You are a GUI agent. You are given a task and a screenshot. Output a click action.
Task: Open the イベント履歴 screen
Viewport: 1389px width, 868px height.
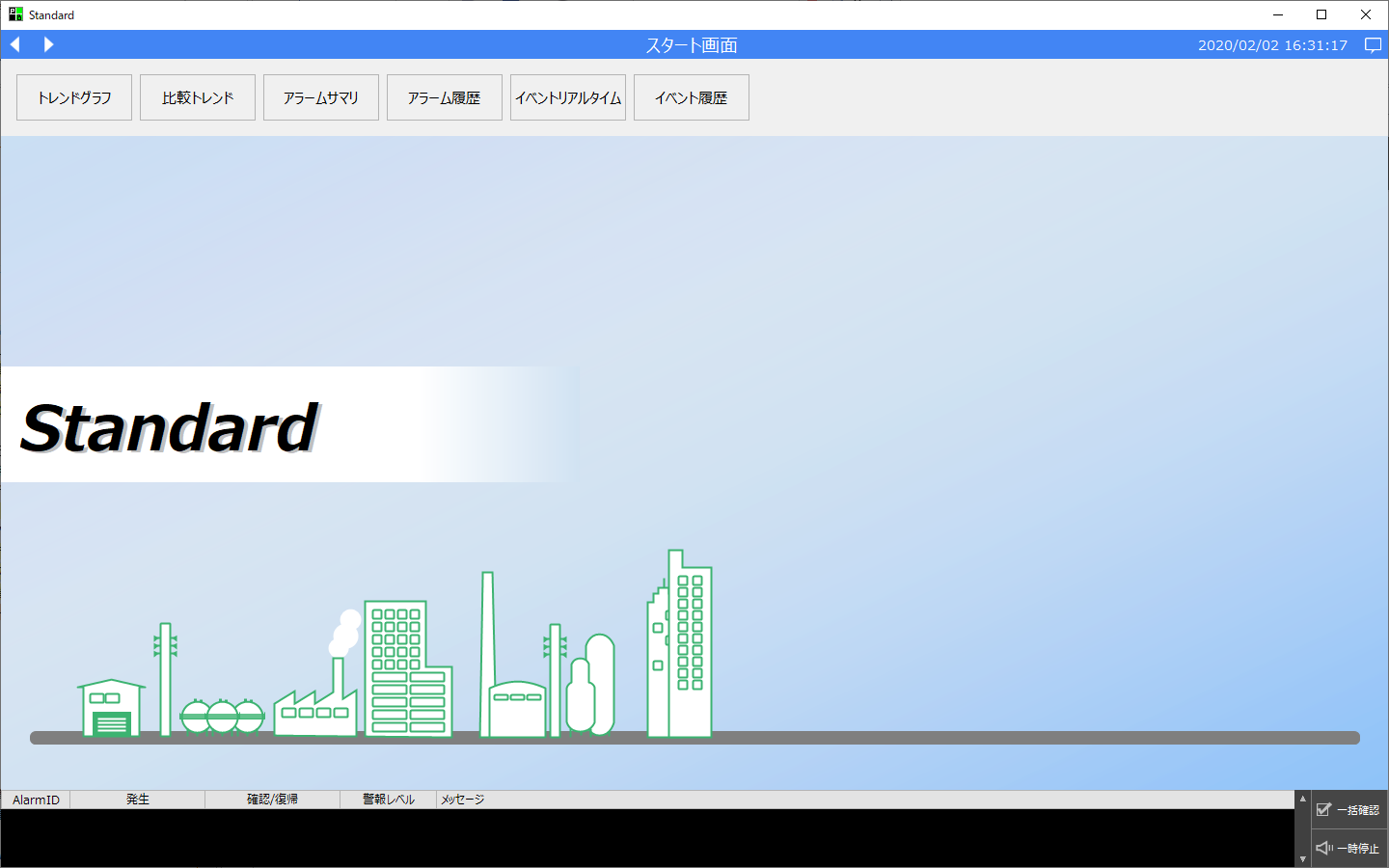692,97
